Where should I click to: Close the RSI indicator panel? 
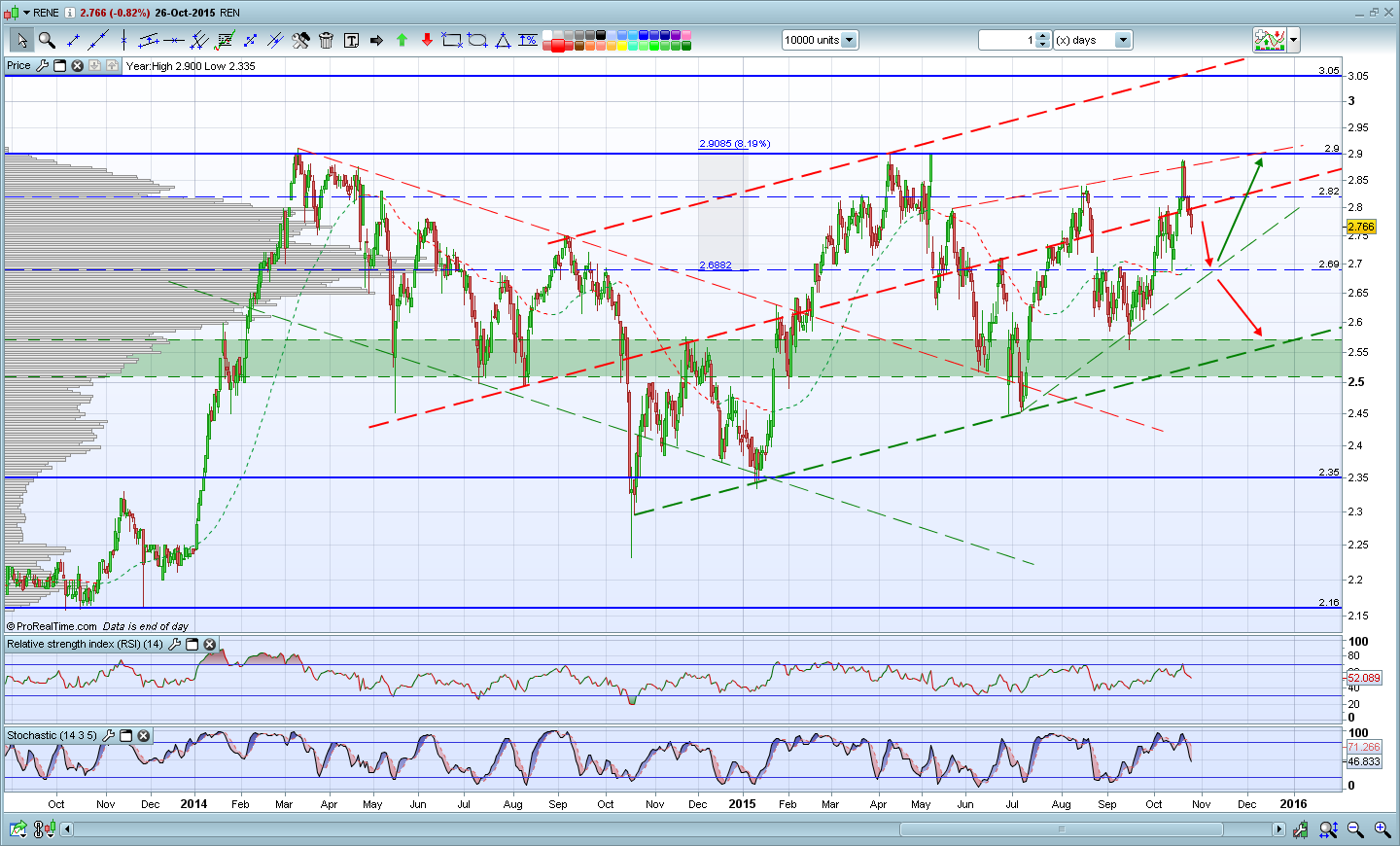(x=209, y=644)
